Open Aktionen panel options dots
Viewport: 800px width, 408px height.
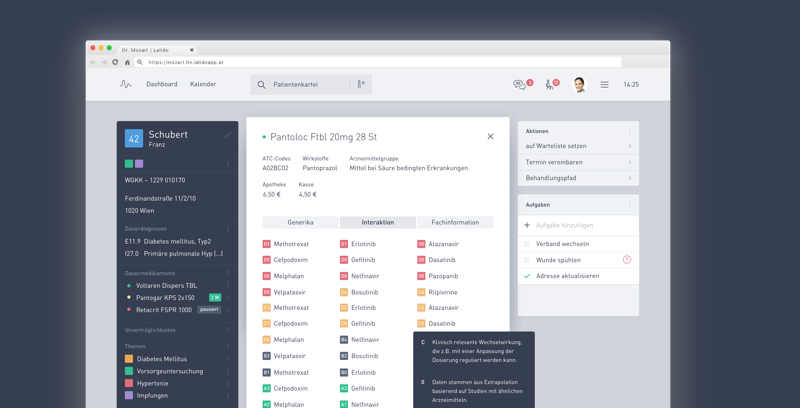pyautogui.click(x=630, y=131)
